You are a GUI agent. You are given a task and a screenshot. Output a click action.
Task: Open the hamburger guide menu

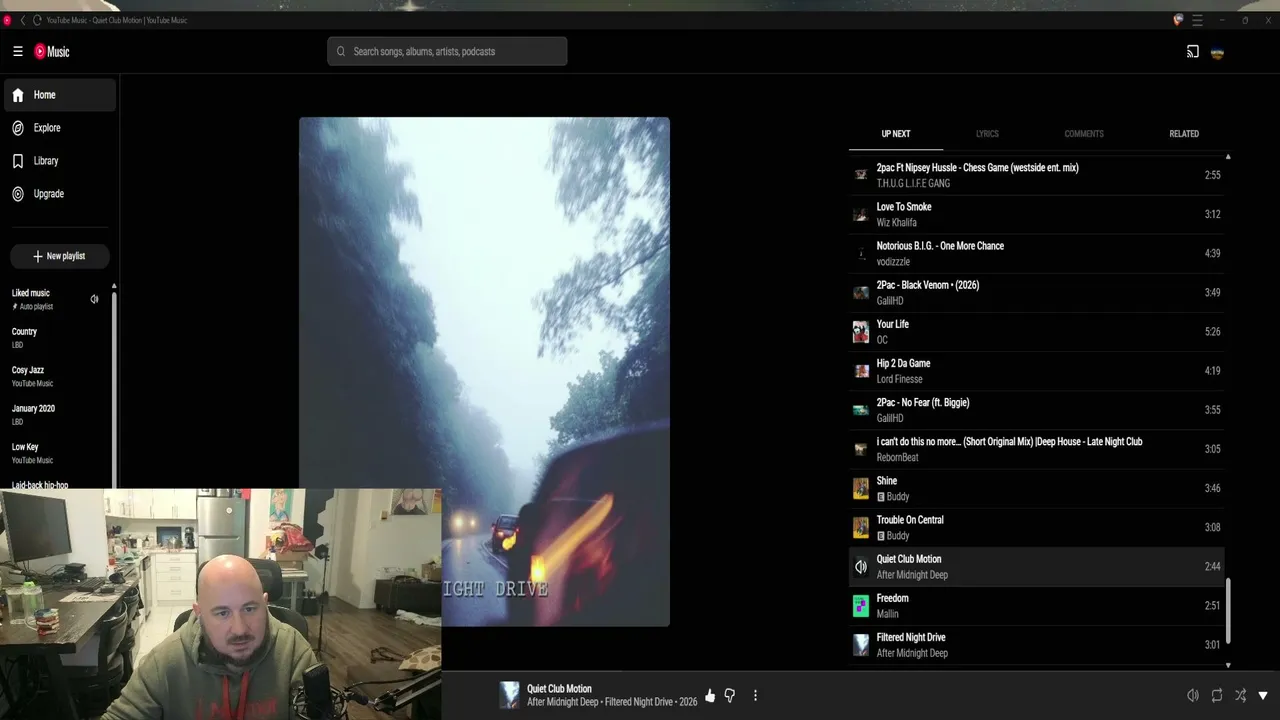click(17, 52)
